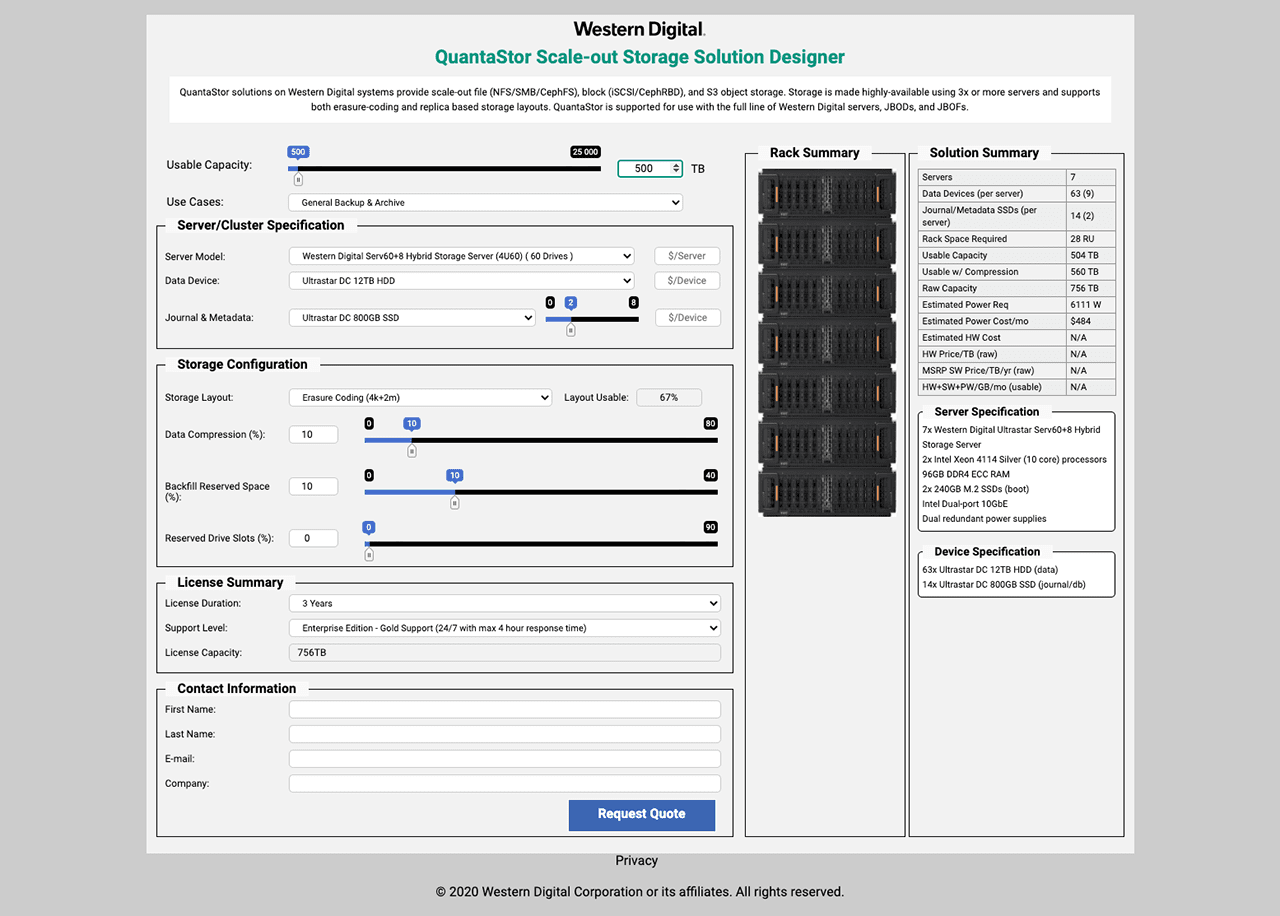Click the Servers value 7 cell
The height and width of the screenshot is (916, 1280).
point(1090,177)
